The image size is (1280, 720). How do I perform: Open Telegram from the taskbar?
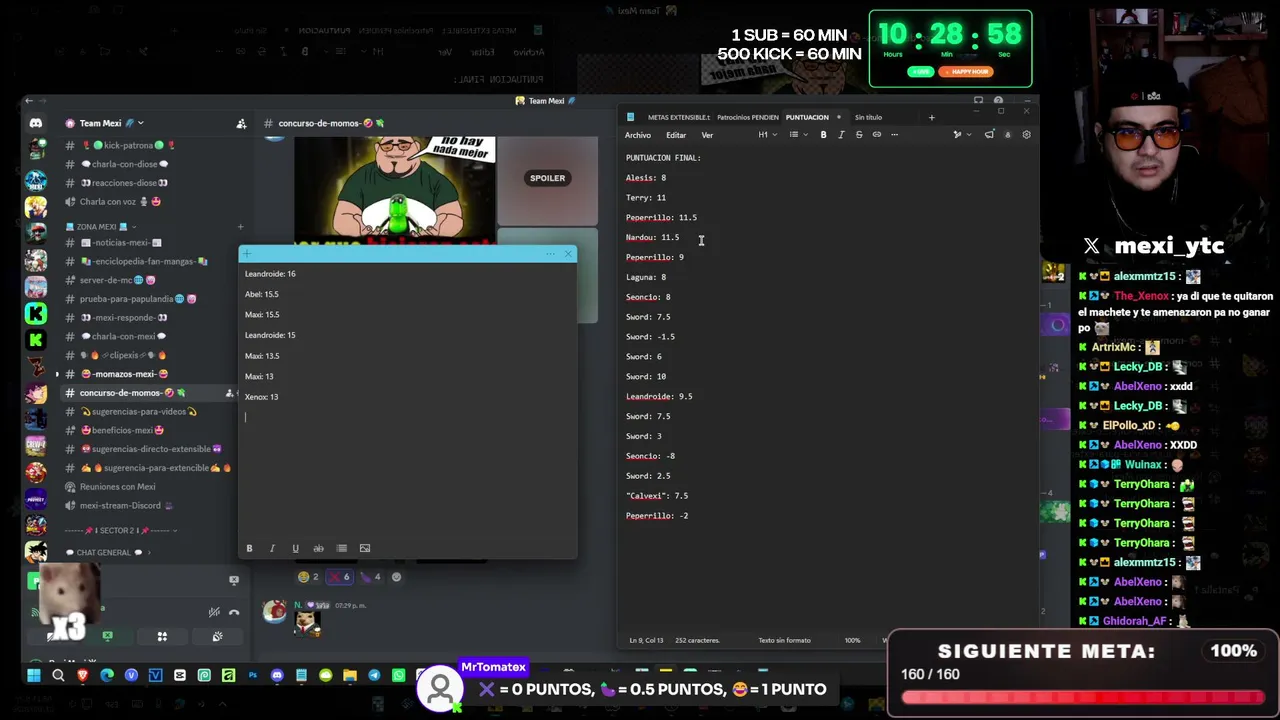click(374, 675)
